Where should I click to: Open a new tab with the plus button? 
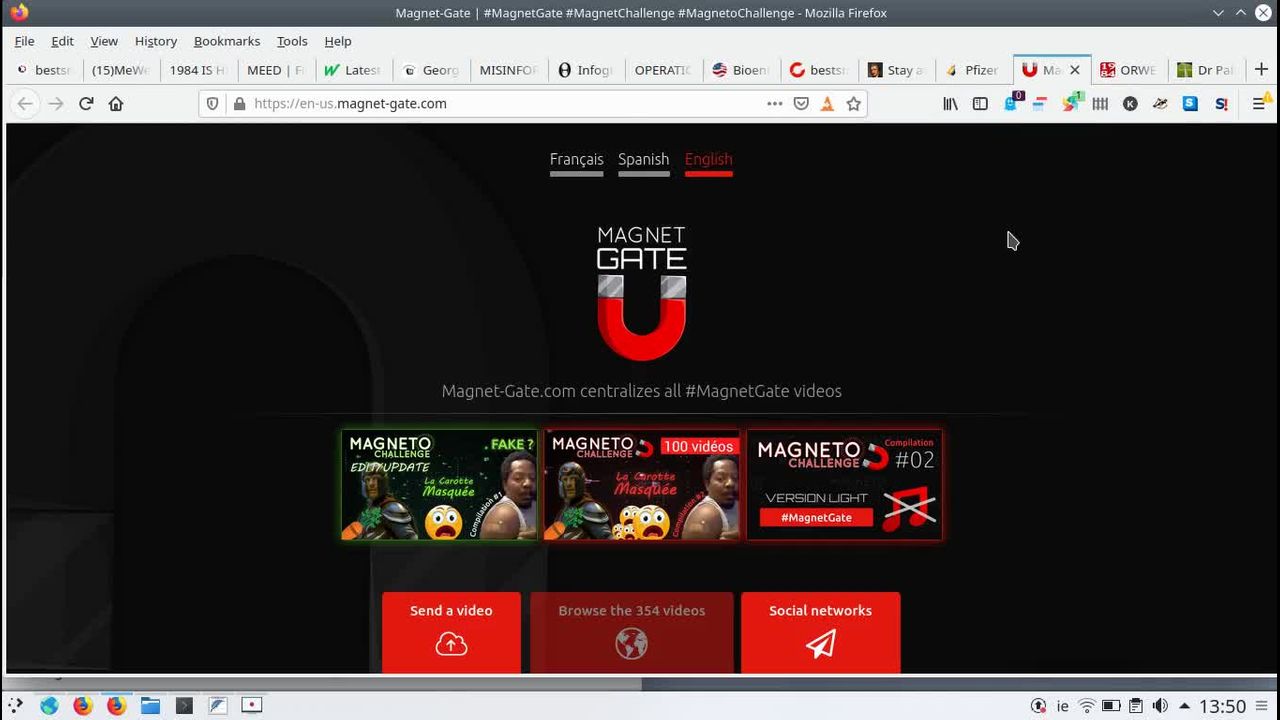[x=1261, y=70]
